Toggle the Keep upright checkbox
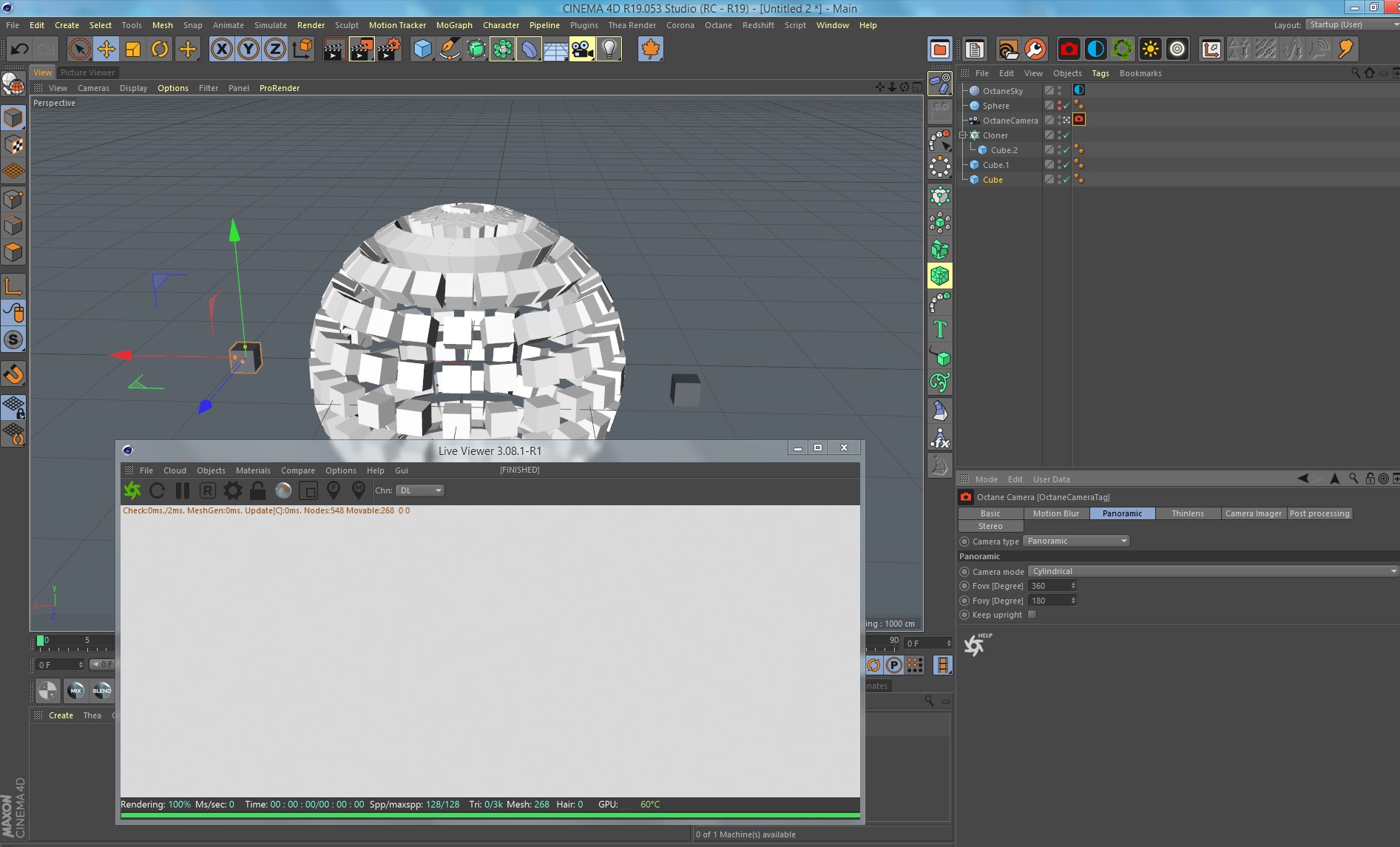Viewport: 1400px width, 847px height. coord(1032,615)
